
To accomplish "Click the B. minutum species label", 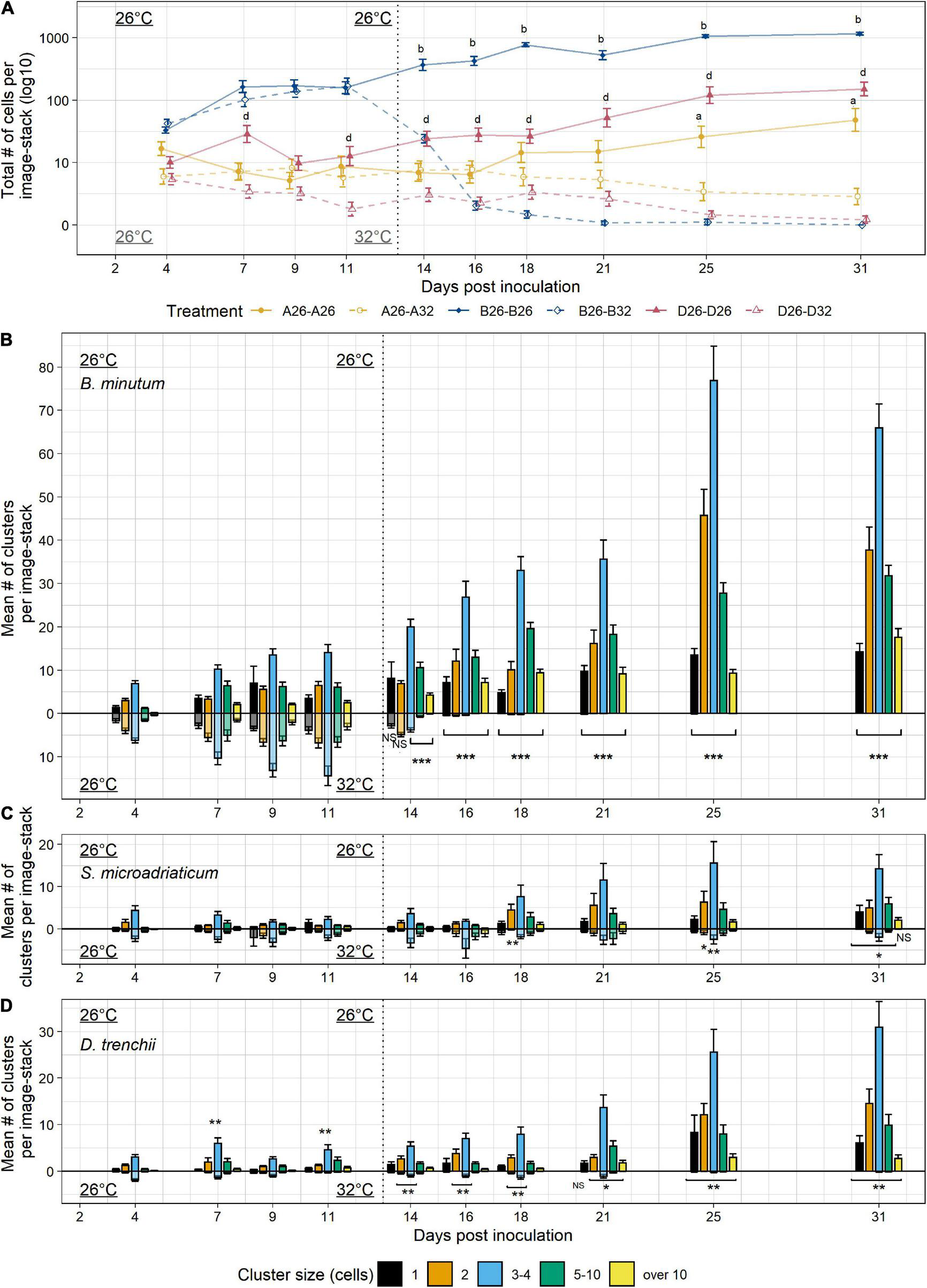I will coord(122,383).
